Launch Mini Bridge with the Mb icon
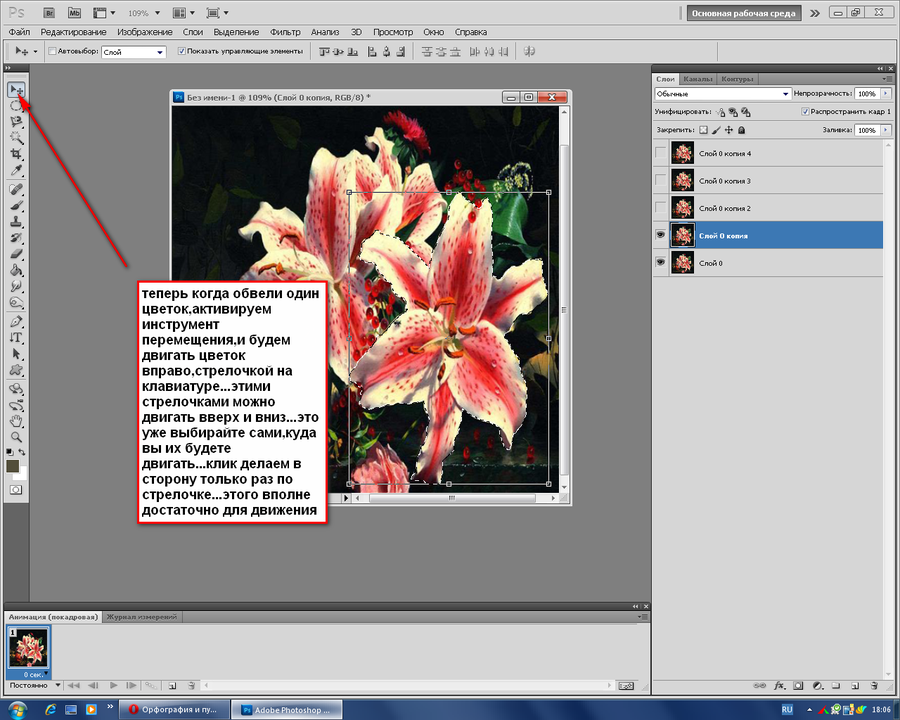This screenshot has height=720, width=900. click(74, 13)
